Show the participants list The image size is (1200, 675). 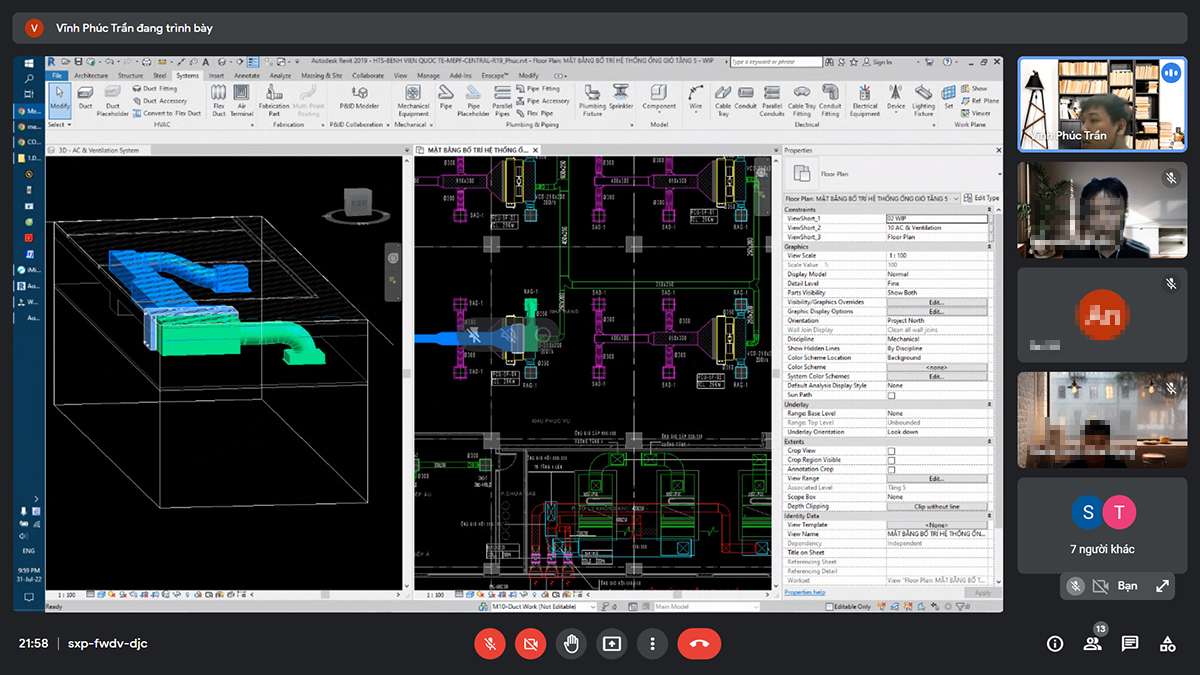[x=1092, y=643]
